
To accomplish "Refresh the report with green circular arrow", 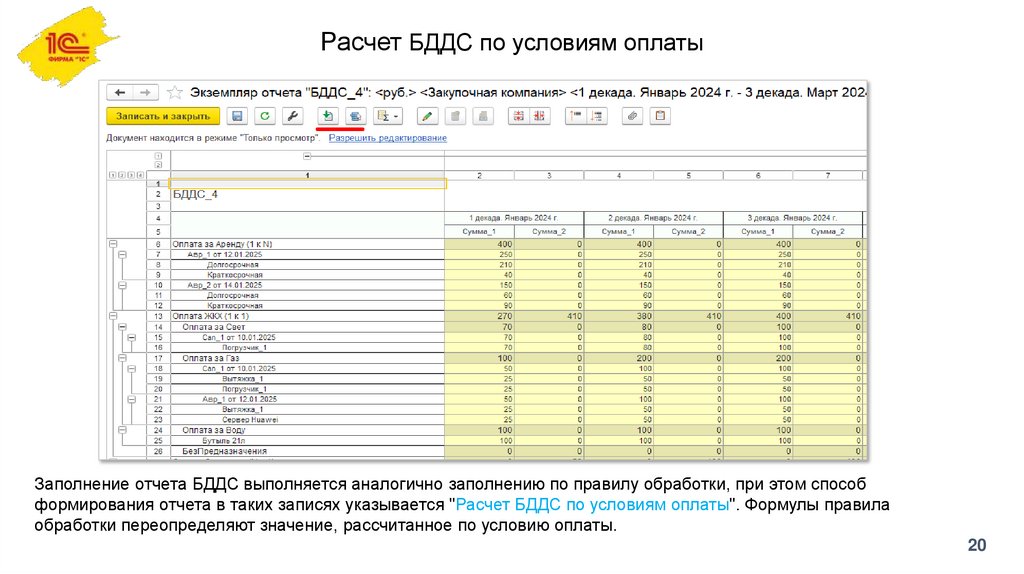I will point(264,116).
